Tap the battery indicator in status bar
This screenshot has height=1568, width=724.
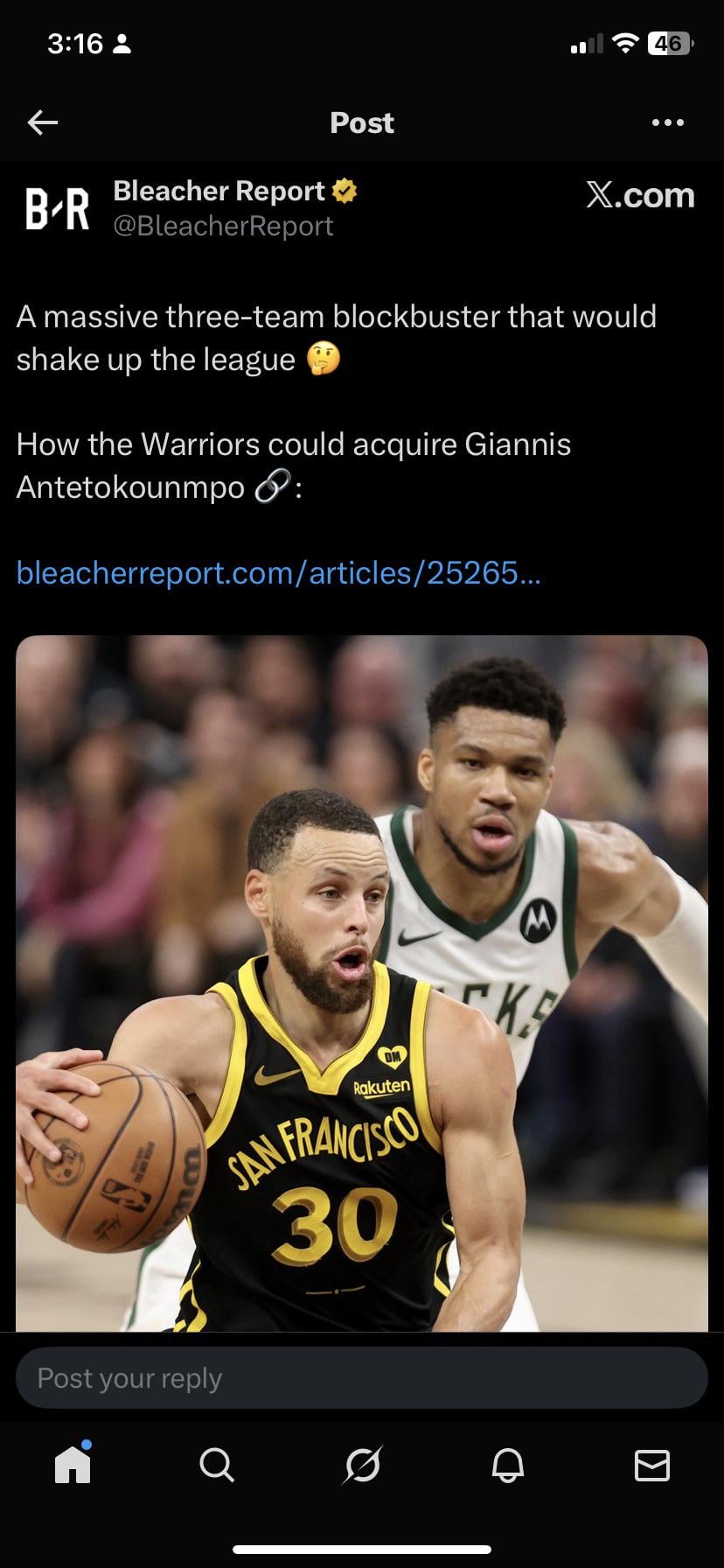pyautogui.click(x=670, y=43)
